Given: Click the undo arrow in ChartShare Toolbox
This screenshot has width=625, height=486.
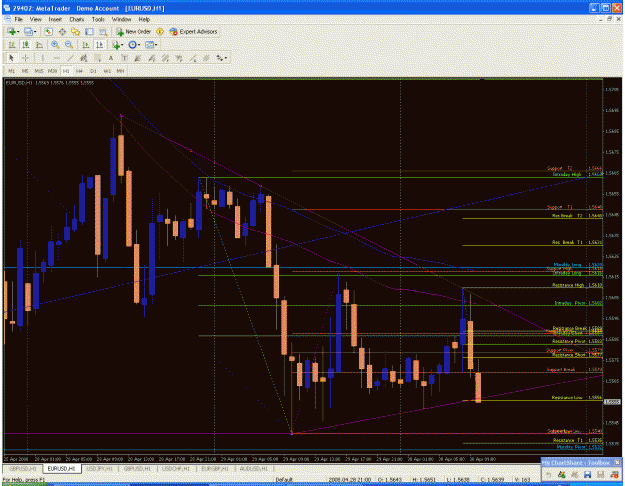Looking at the screenshot, I should pyautogui.click(x=548, y=474).
